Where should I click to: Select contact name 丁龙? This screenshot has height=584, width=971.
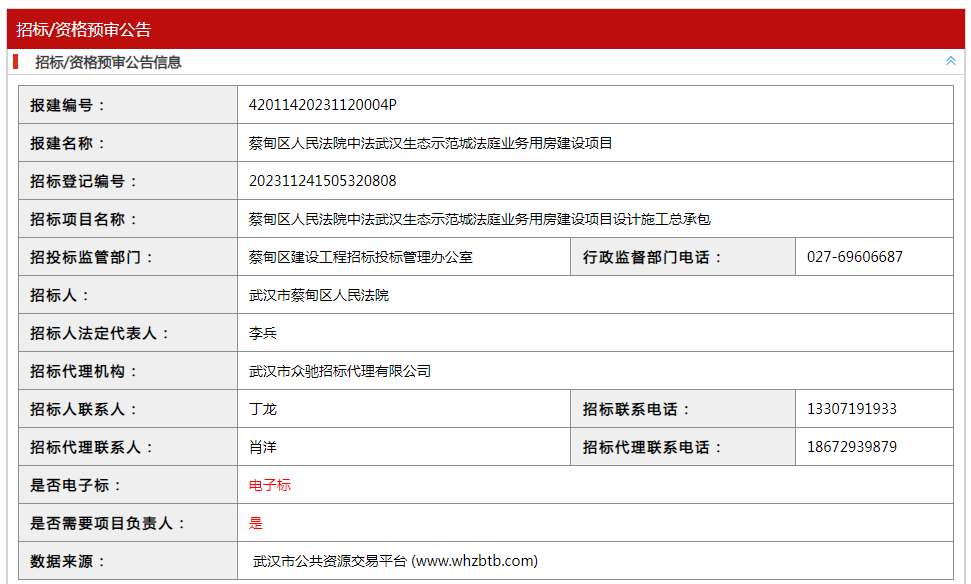[263, 409]
